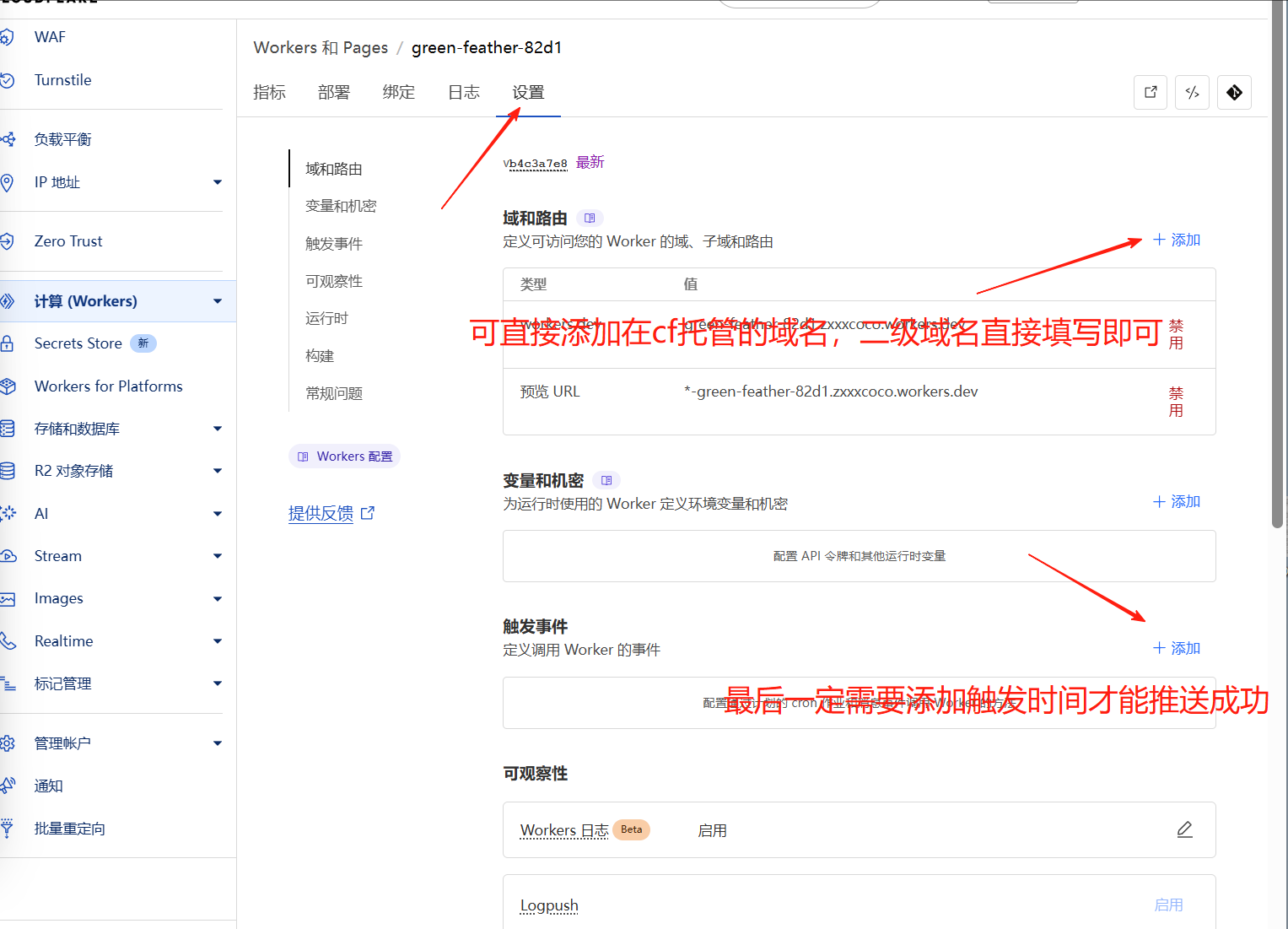1288x929 pixels.
Task: Enable Logpush via 启用
Action: point(1168,905)
